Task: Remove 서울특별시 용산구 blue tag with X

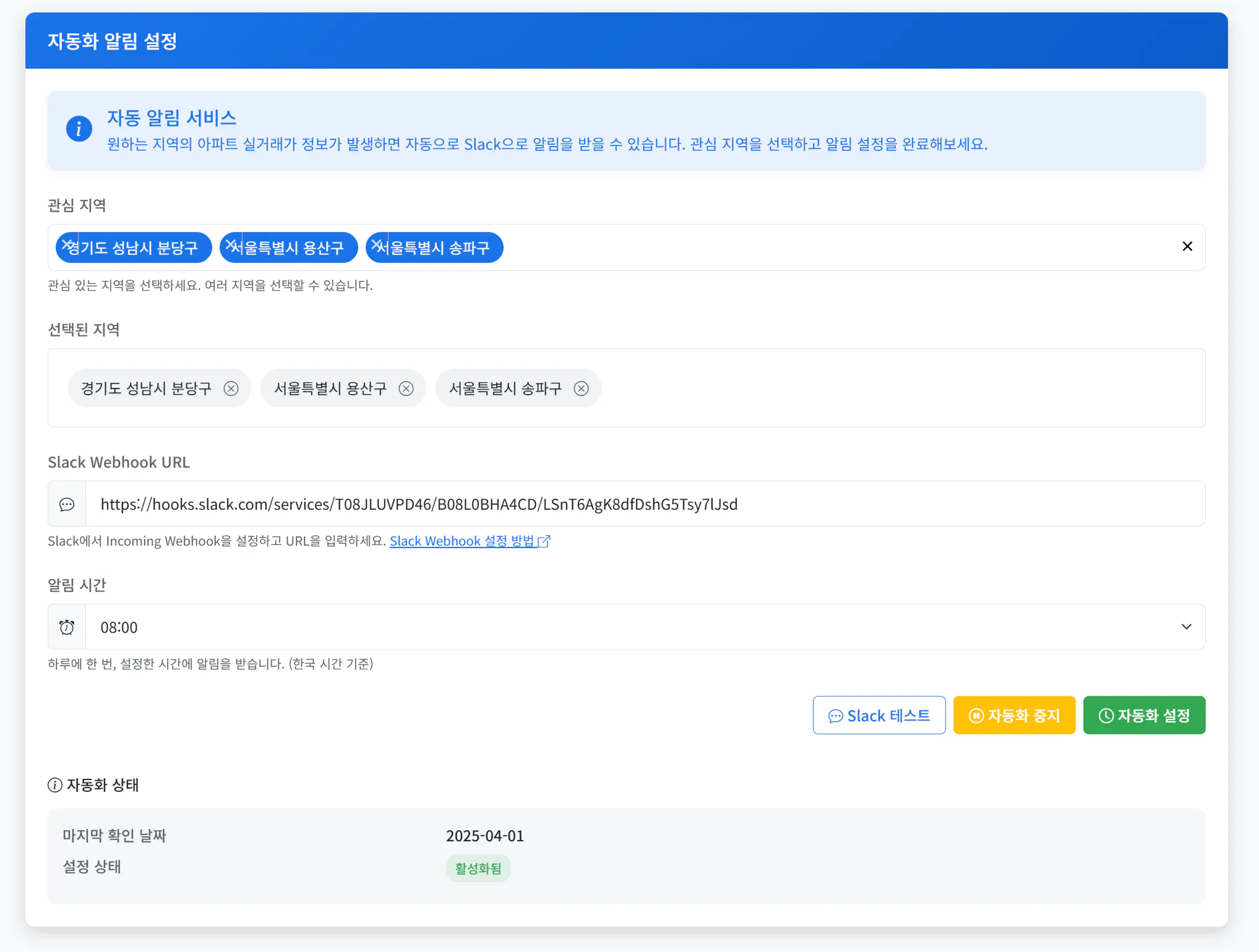Action: pos(230,245)
